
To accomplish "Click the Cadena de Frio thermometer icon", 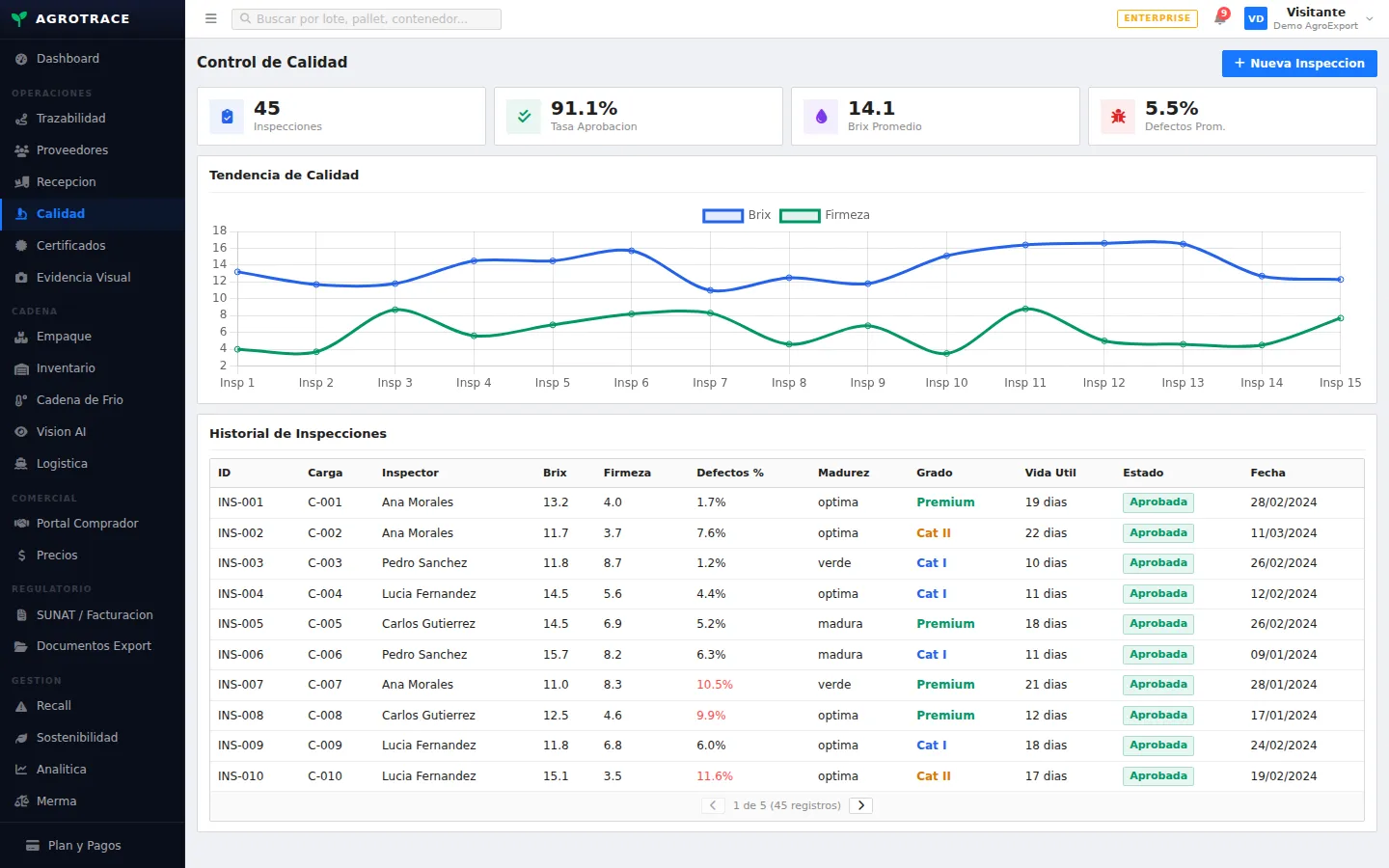I will pos(21,400).
